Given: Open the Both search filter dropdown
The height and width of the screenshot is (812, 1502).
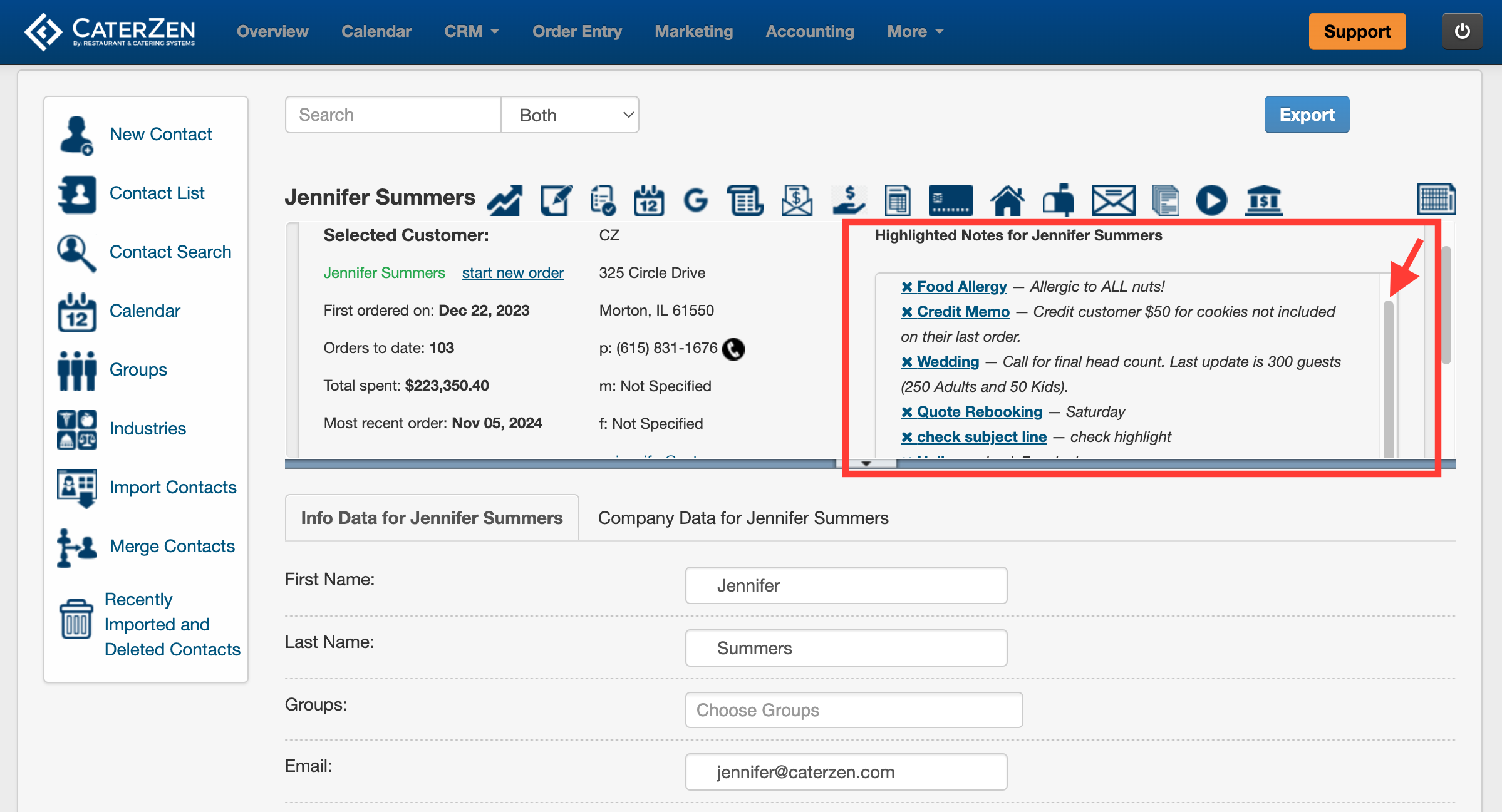Looking at the screenshot, I should pyautogui.click(x=570, y=115).
